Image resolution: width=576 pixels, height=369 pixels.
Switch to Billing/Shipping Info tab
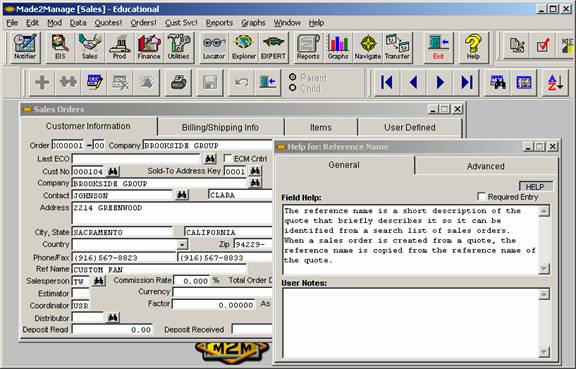[x=220, y=127]
